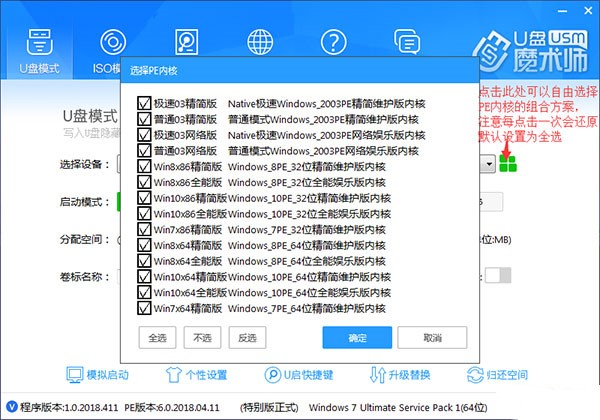Click the U盘魔术师 USM logo
The width and height of the screenshot is (600, 420).
pos(531,51)
